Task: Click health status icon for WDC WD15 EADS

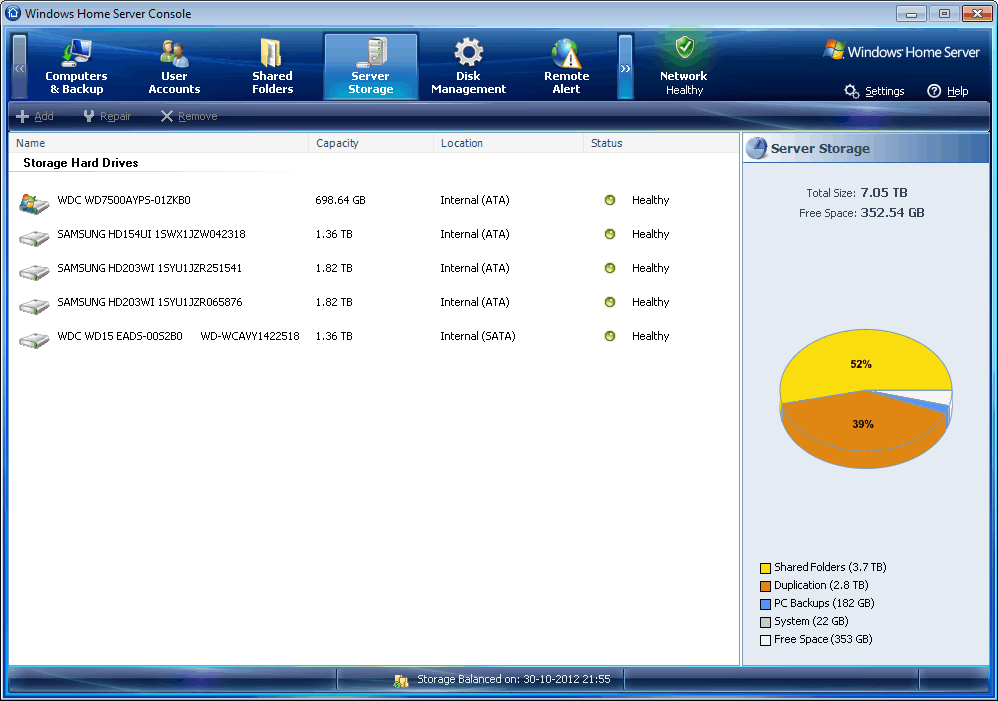Action: pyautogui.click(x=610, y=336)
